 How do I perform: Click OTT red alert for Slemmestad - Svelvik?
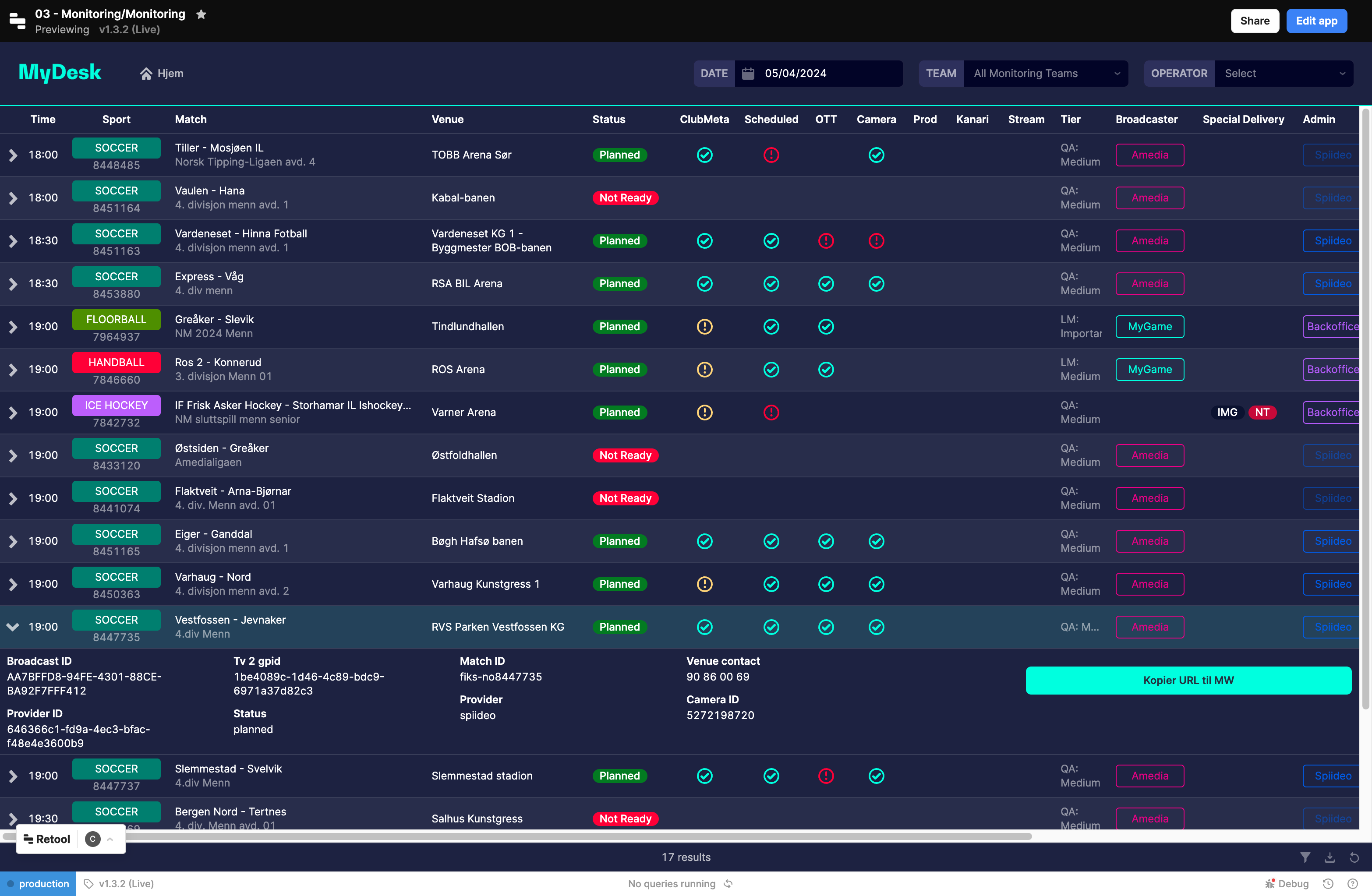[x=825, y=776]
